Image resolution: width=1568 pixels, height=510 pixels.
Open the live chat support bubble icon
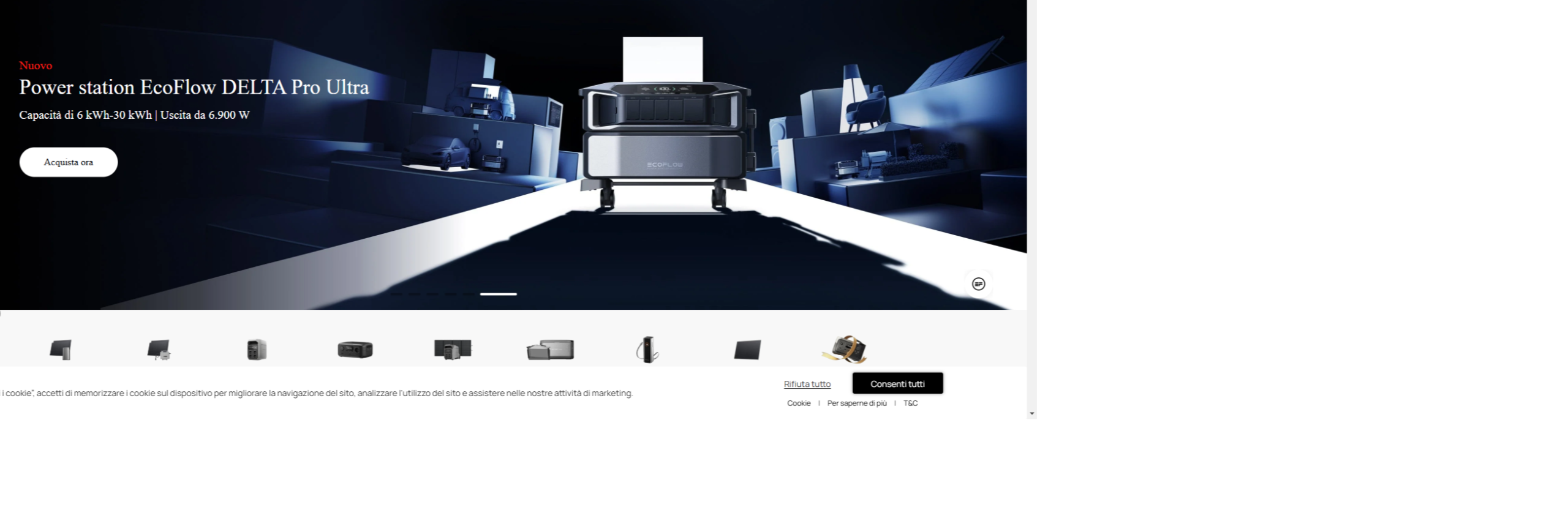pyautogui.click(x=978, y=284)
